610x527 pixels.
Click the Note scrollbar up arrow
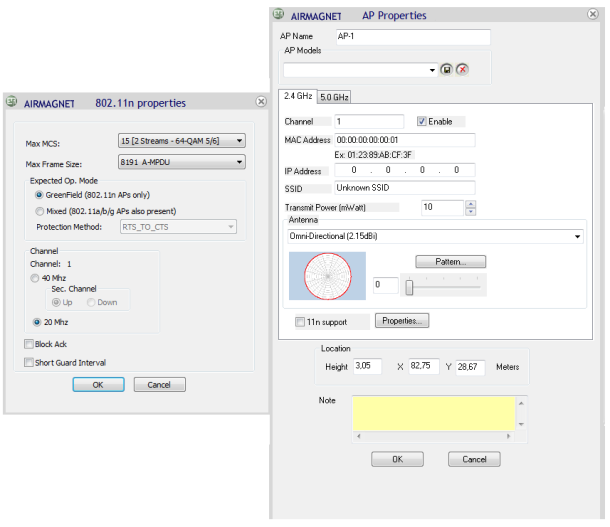[x=521, y=403]
